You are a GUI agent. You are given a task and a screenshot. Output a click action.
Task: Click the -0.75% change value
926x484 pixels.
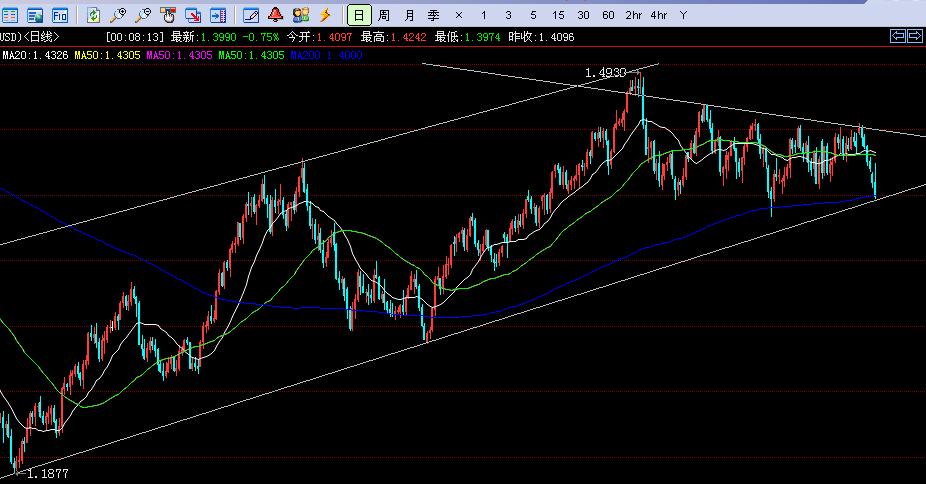pyautogui.click(x=260, y=37)
